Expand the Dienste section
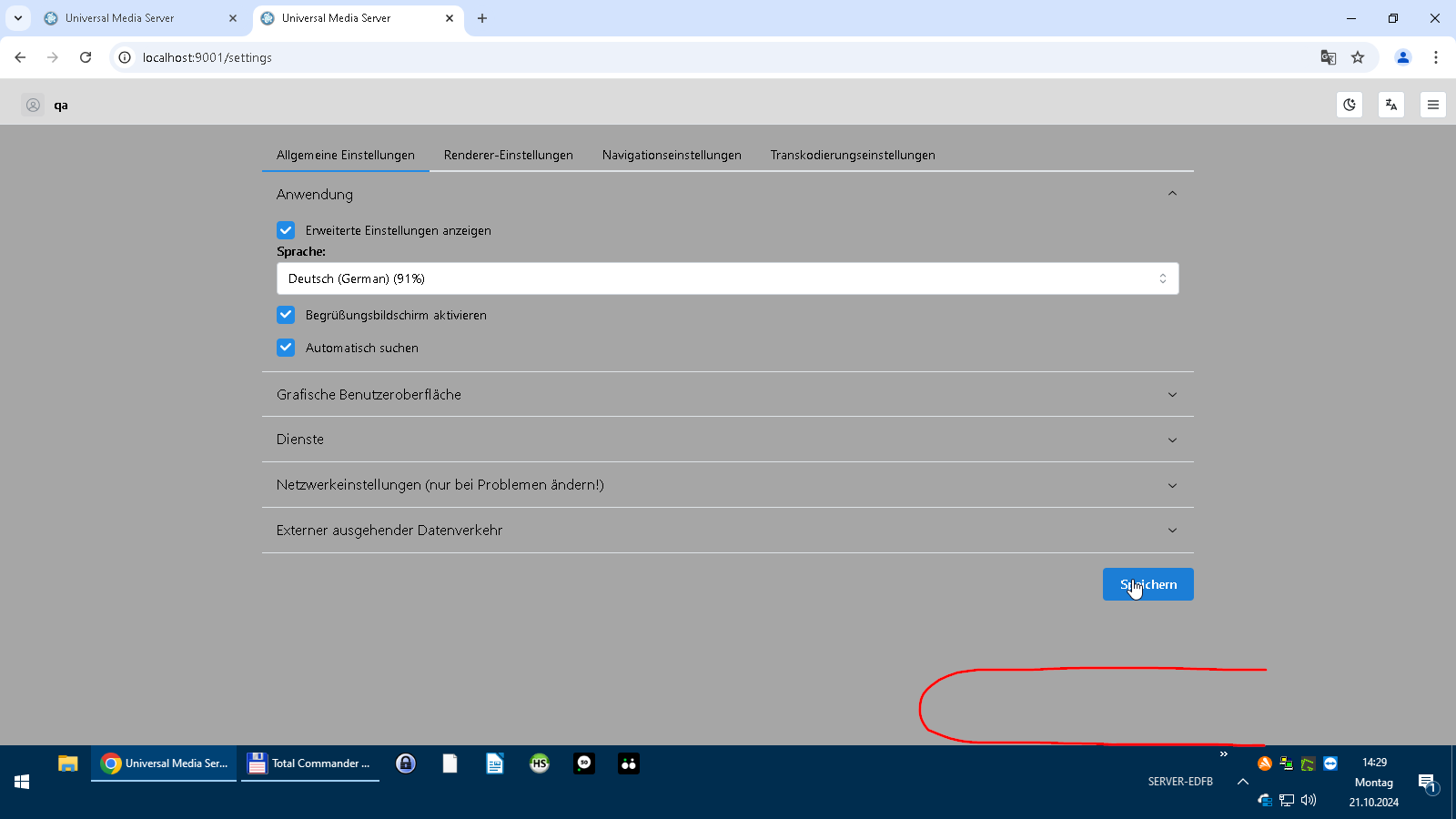 point(728,440)
